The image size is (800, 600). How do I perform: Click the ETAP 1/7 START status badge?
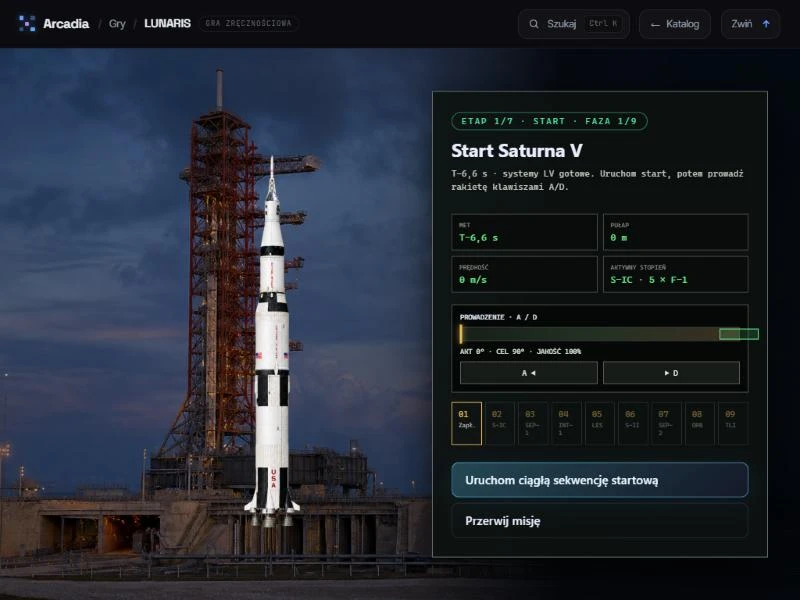(x=549, y=121)
